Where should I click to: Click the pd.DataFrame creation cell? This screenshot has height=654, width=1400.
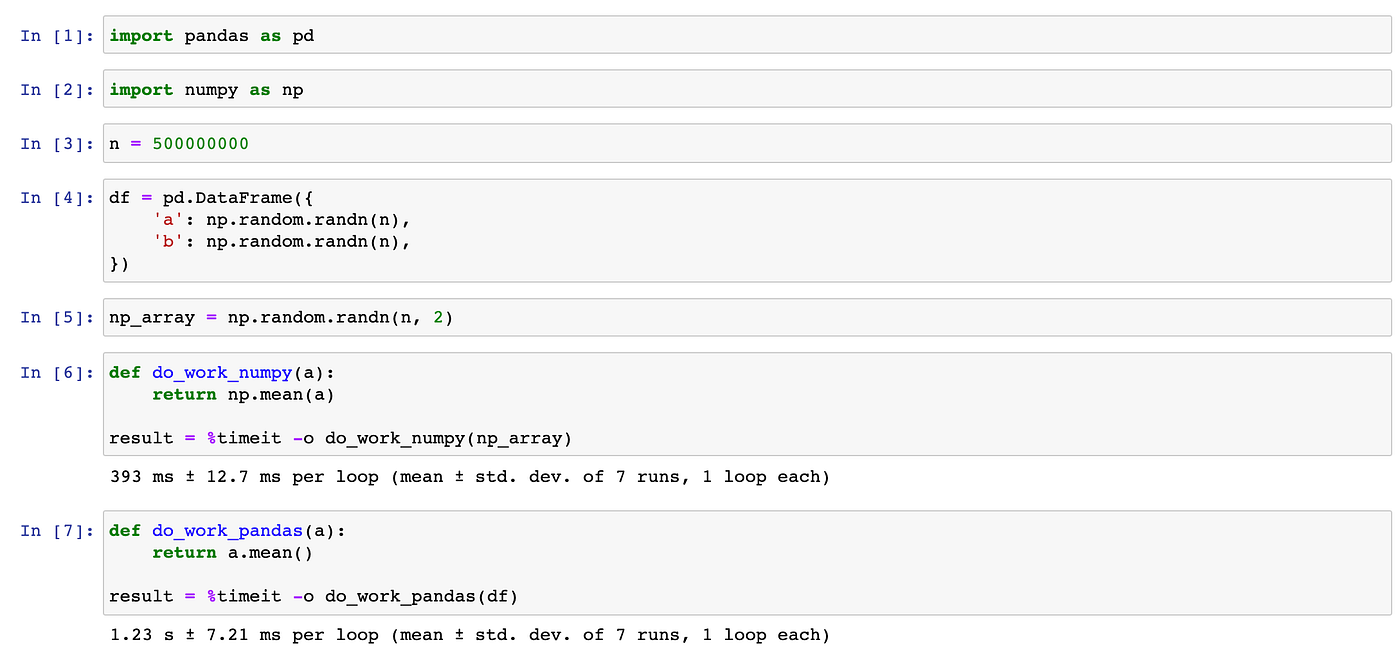coord(747,231)
